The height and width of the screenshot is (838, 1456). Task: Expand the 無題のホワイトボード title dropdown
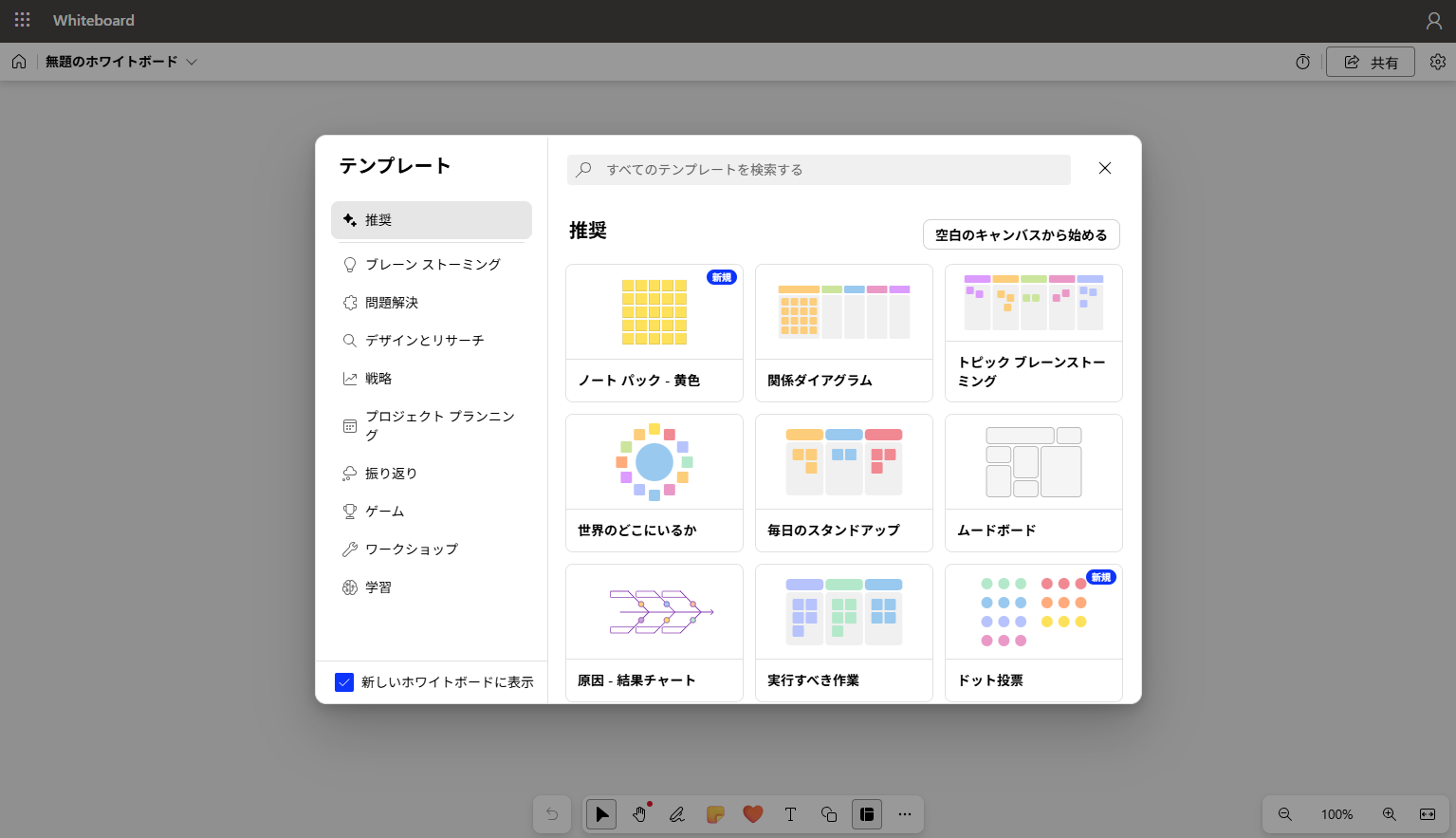[192, 61]
